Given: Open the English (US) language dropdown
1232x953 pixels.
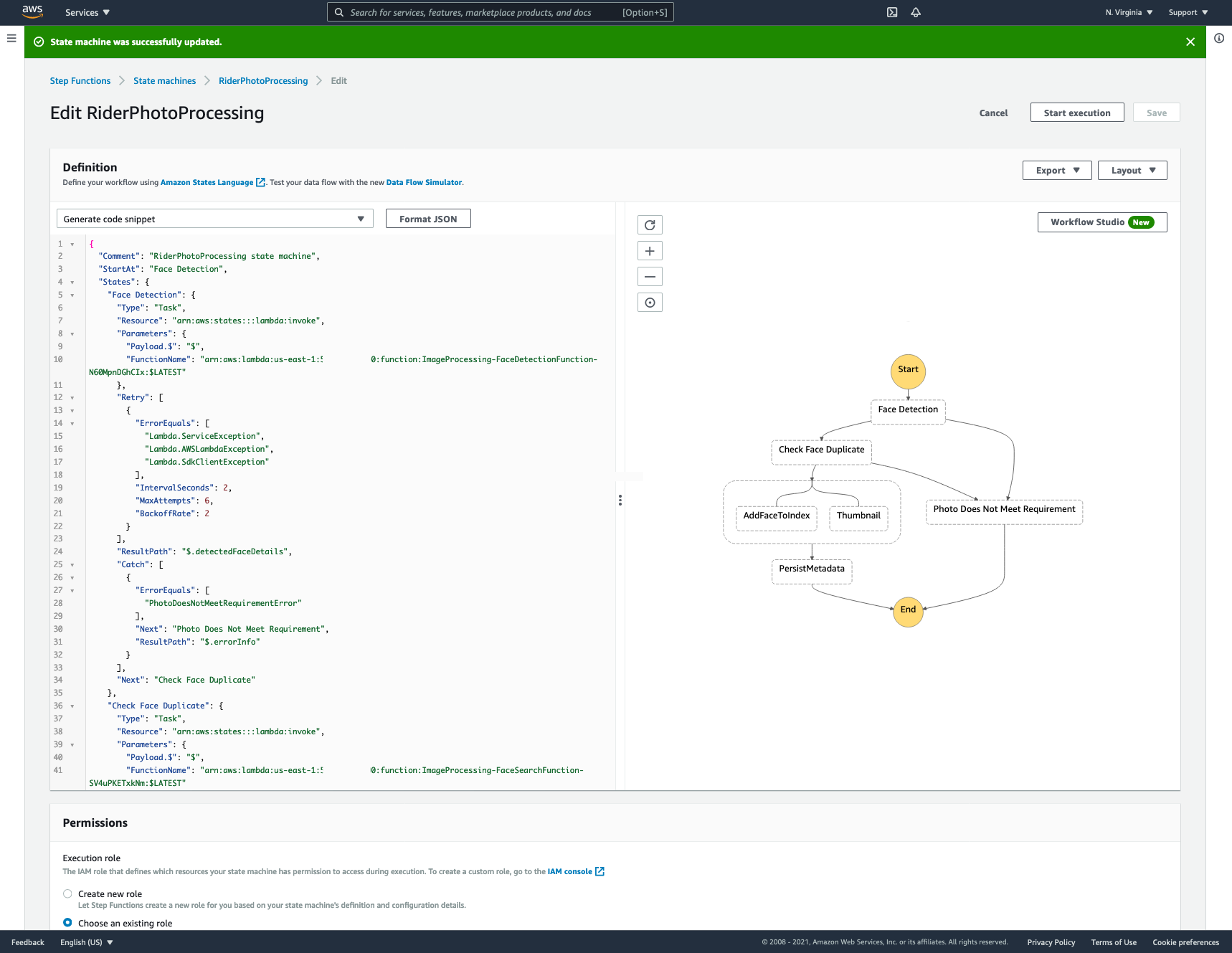Looking at the screenshot, I should [x=87, y=942].
